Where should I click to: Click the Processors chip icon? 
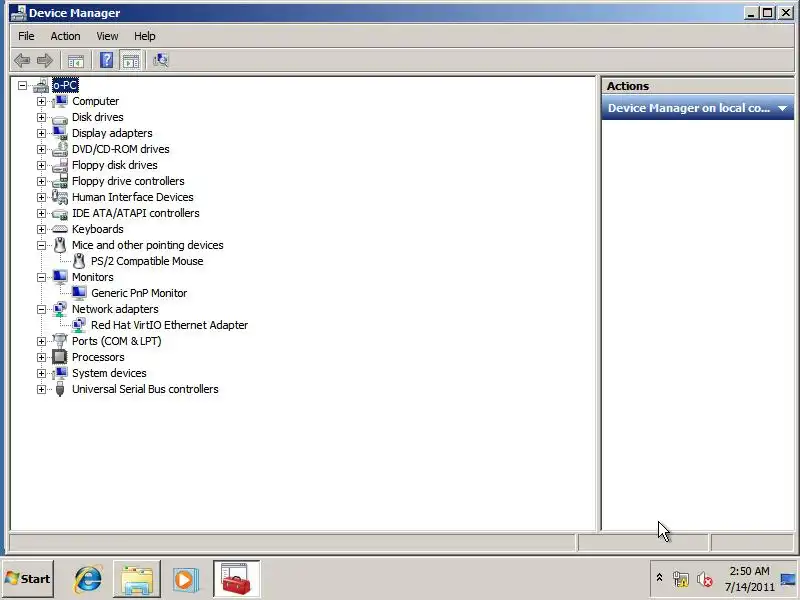(60, 357)
